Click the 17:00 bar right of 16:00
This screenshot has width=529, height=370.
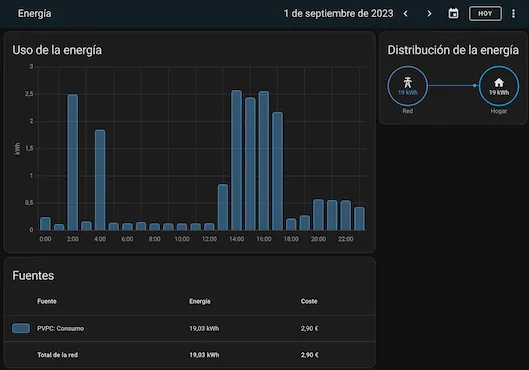click(x=277, y=171)
